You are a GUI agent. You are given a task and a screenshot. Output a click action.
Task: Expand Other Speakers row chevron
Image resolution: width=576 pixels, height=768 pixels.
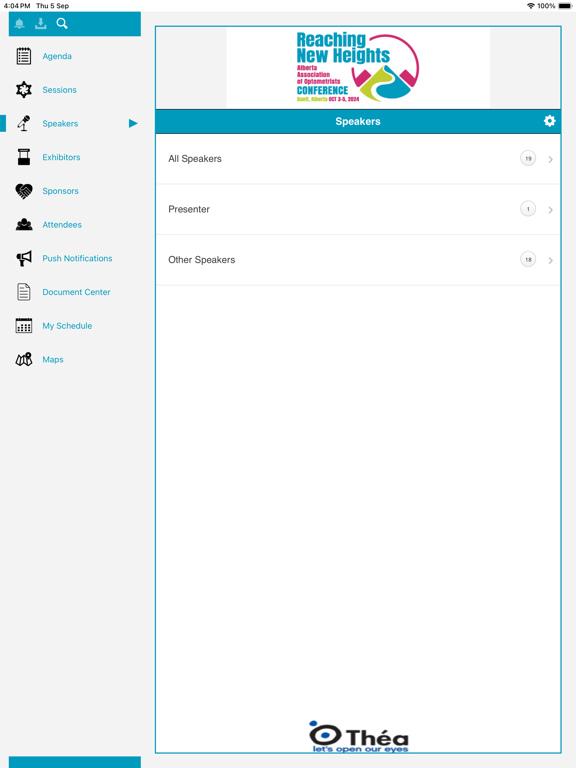click(551, 260)
